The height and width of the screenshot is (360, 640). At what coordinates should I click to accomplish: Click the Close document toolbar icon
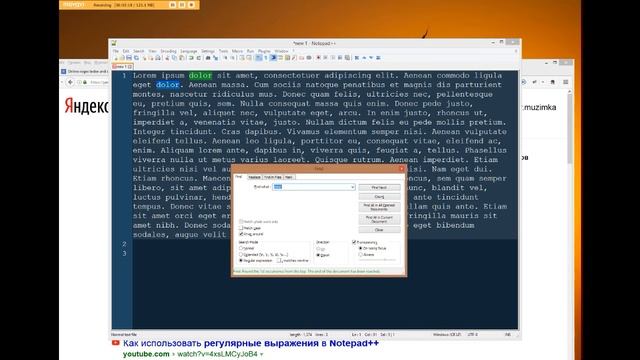pos(145,58)
